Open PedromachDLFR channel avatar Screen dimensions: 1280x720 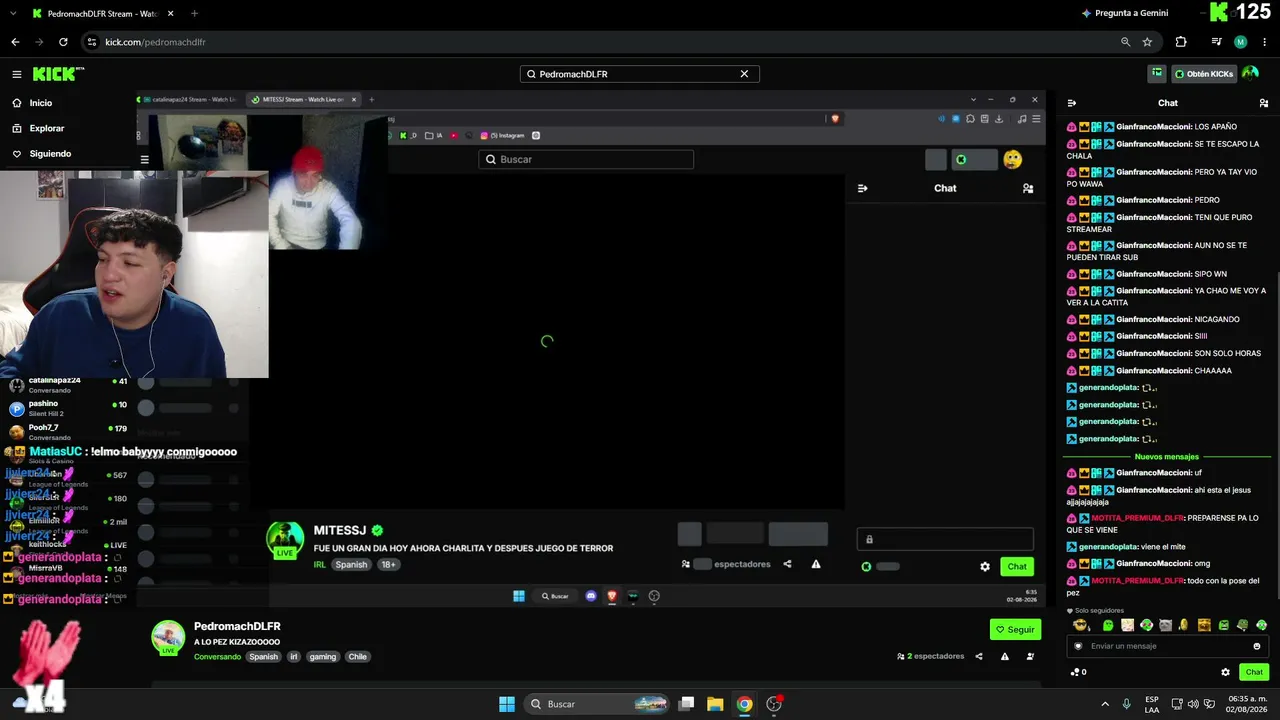click(168, 637)
